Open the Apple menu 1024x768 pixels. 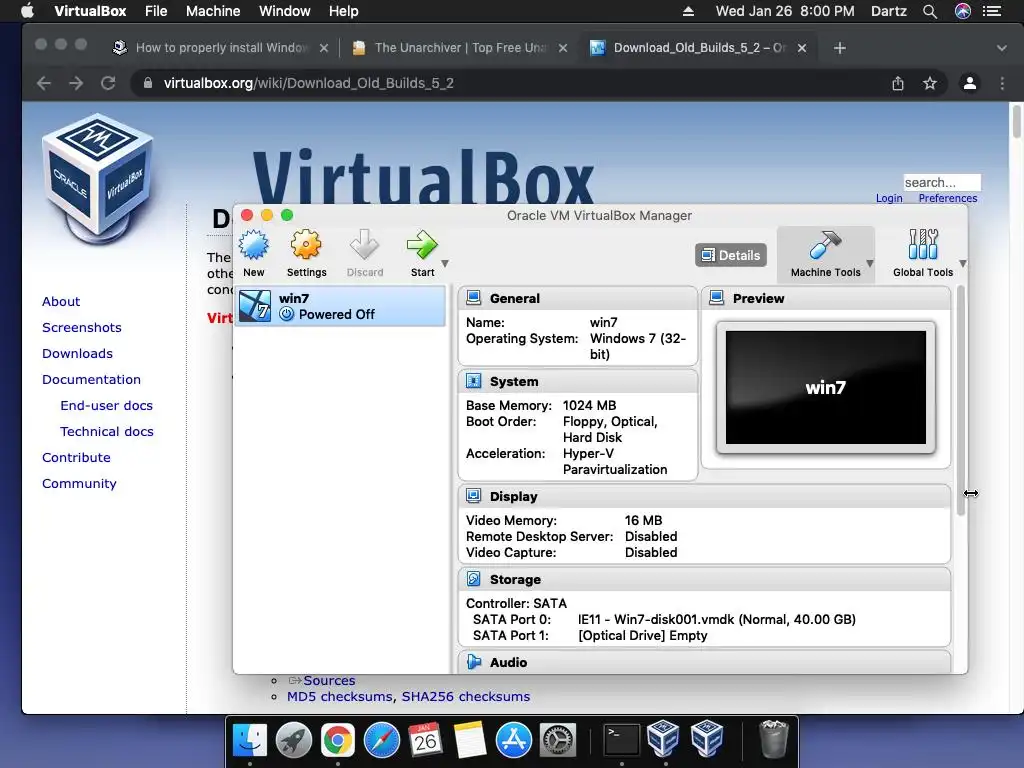click(x=27, y=11)
